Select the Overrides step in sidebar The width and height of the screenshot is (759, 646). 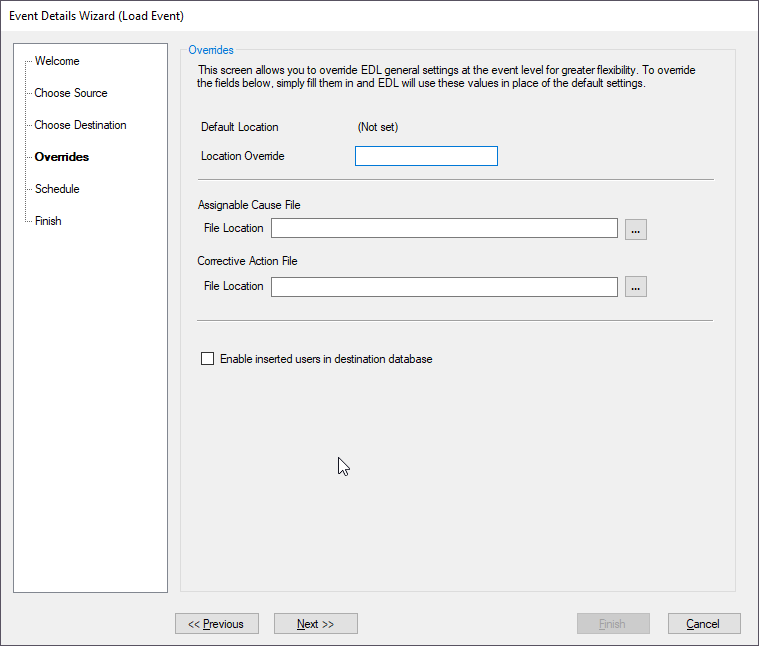pyautogui.click(x=62, y=157)
